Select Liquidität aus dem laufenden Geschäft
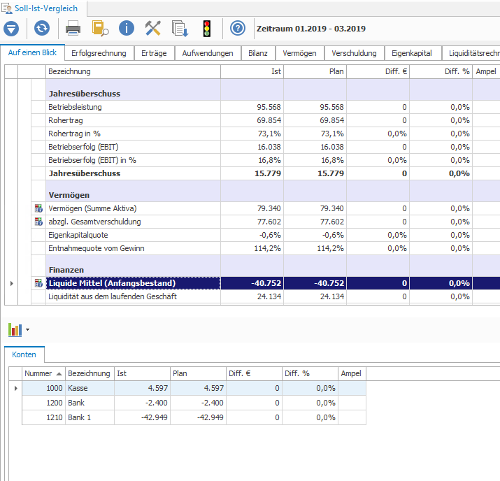This screenshot has width=500, height=481. 266,296
